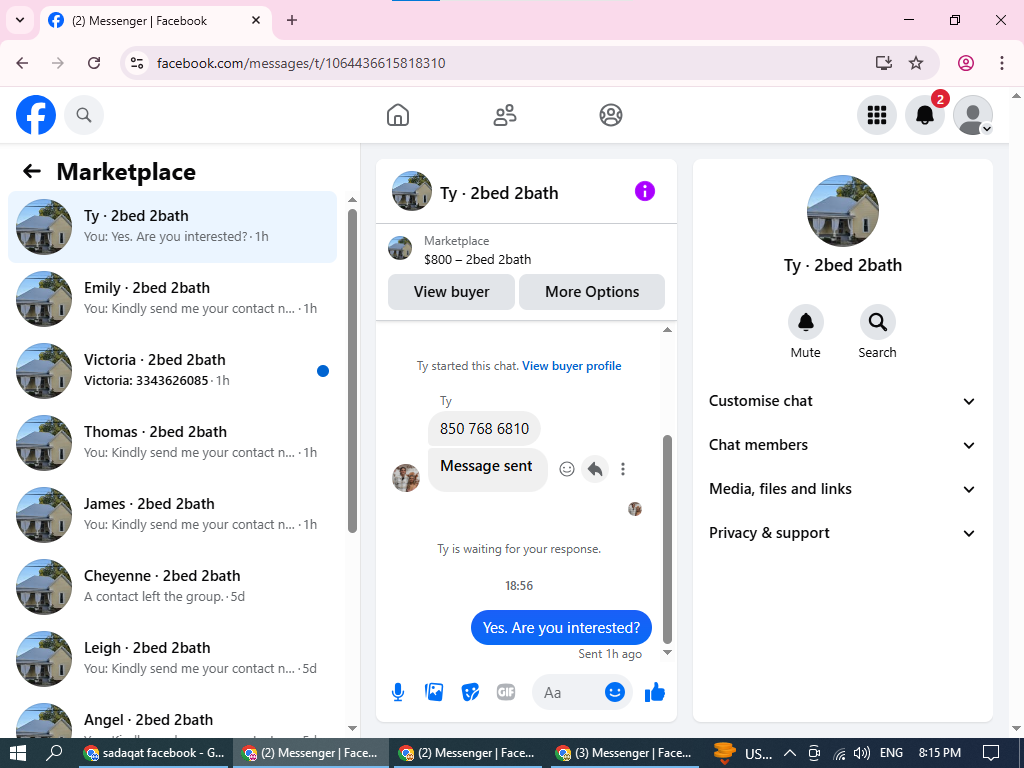The height and width of the screenshot is (768, 1024).
Task: Open the nine-dot Menu grid
Action: [876, 115]
